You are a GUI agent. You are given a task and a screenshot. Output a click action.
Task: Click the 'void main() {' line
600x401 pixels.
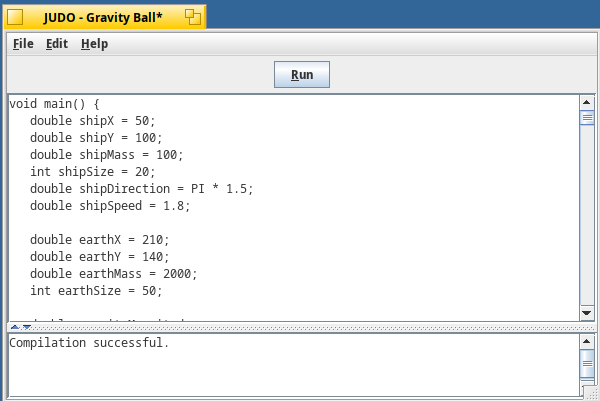pyautogui.click(x=54, y=104)
